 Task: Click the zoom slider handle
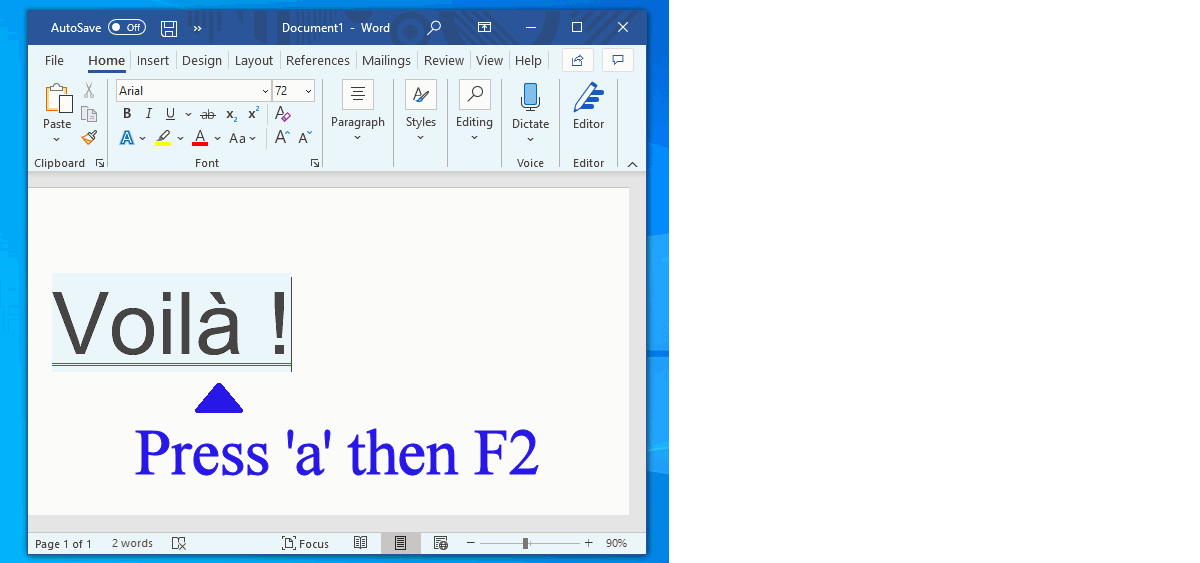click(526, 543)
